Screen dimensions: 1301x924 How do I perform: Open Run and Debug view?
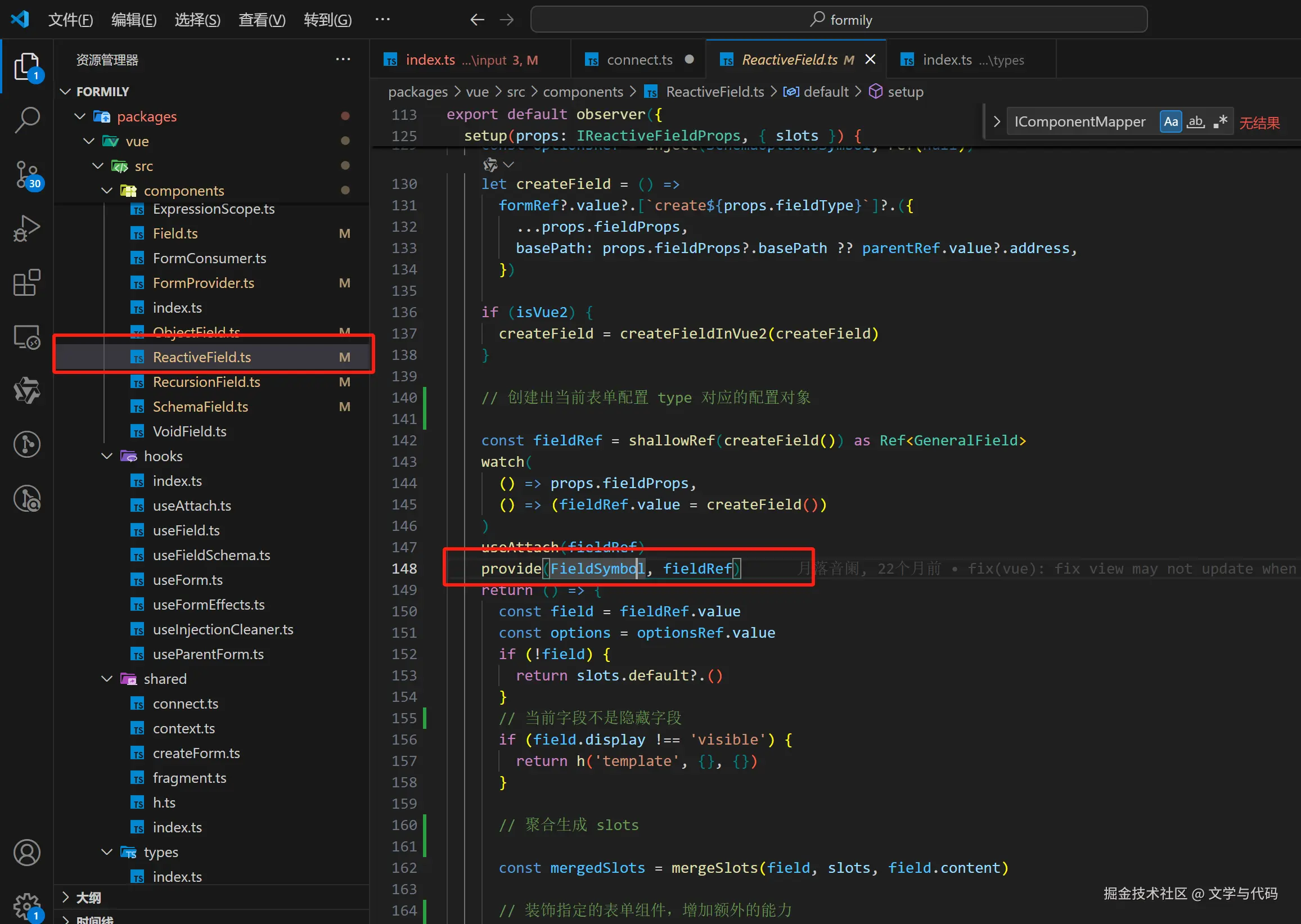[x=27, y=228]
